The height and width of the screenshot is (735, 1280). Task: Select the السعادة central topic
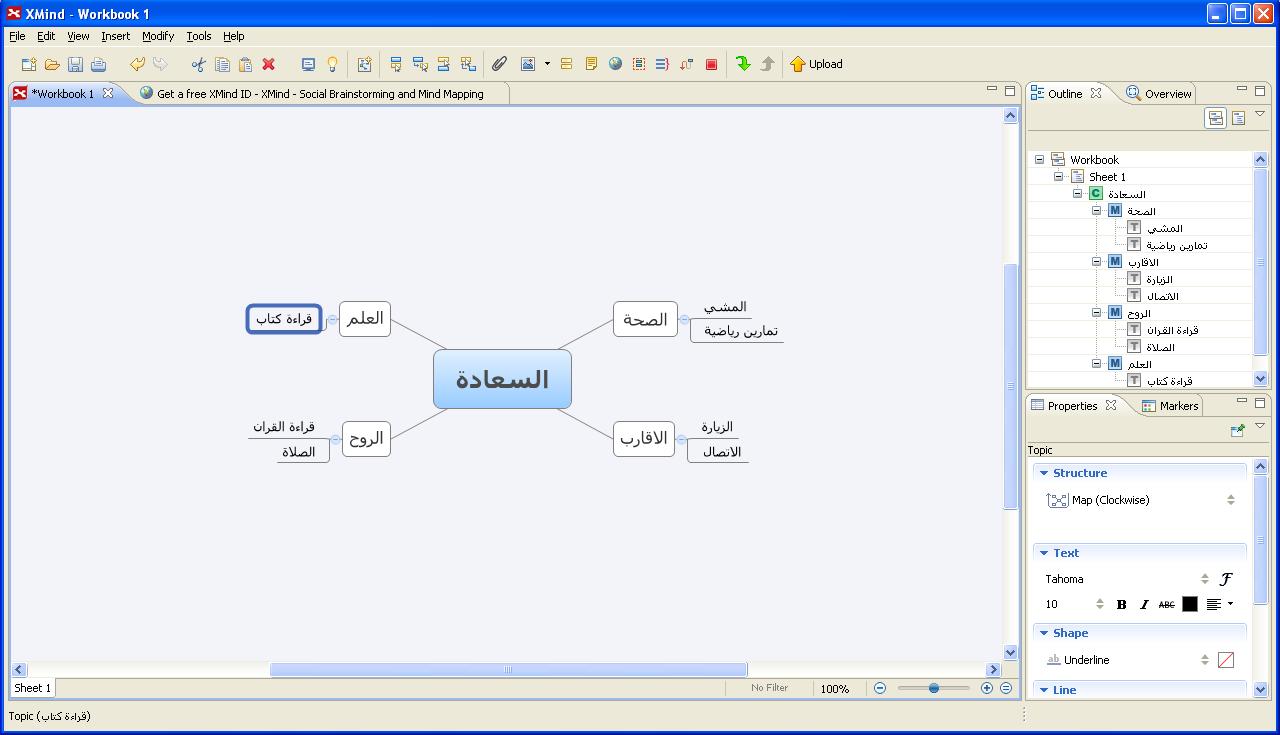click(x=502, y=378)
